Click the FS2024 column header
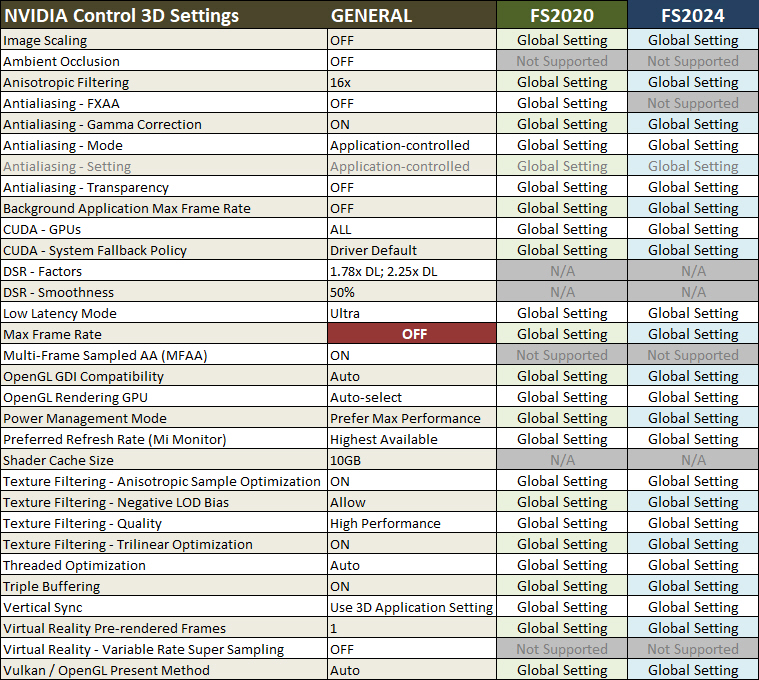Screen dimensions: 759x680 point(693,16)
